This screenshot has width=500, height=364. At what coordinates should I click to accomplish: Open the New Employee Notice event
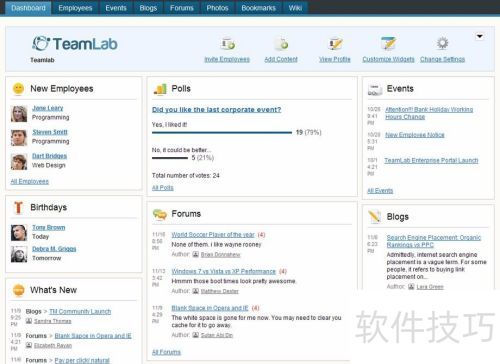(x=415, y=135)
